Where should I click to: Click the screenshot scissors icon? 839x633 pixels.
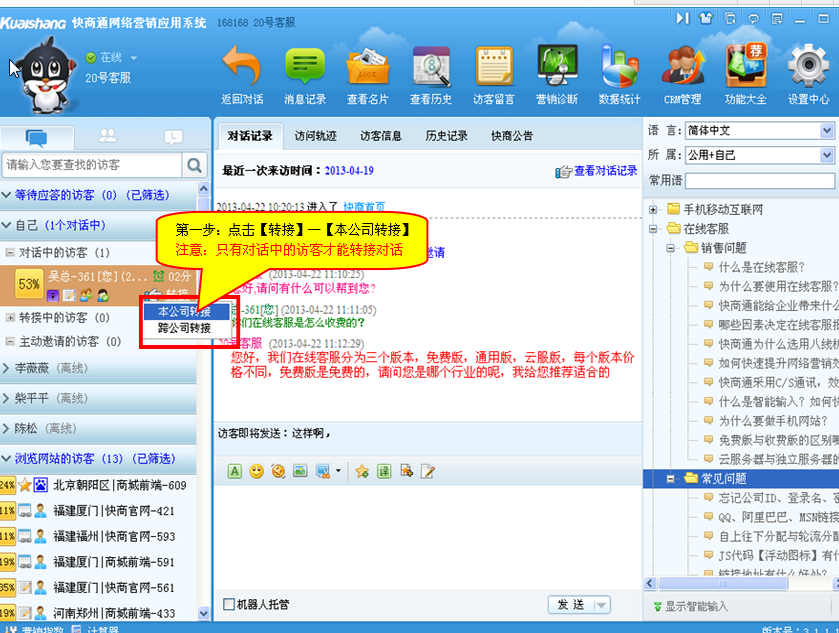(323, 471)
